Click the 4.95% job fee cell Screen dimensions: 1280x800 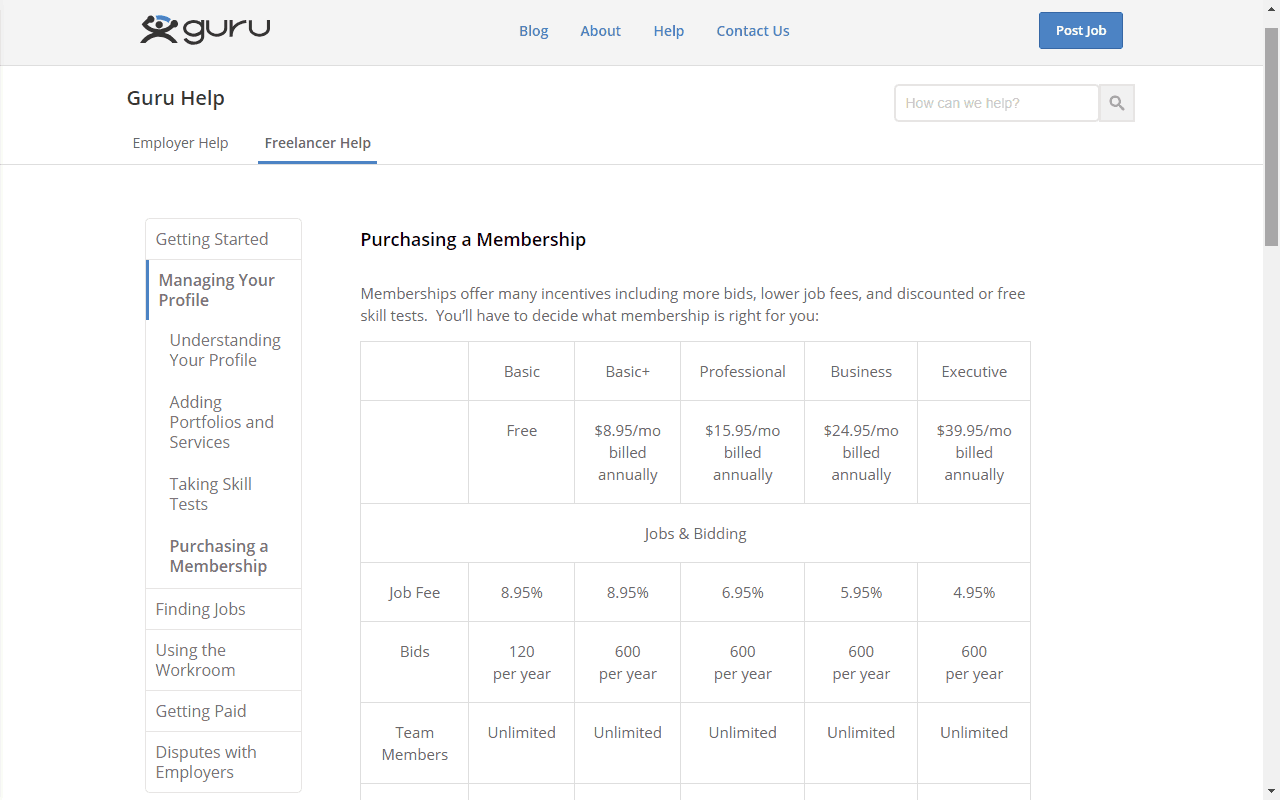coord(974,592)
